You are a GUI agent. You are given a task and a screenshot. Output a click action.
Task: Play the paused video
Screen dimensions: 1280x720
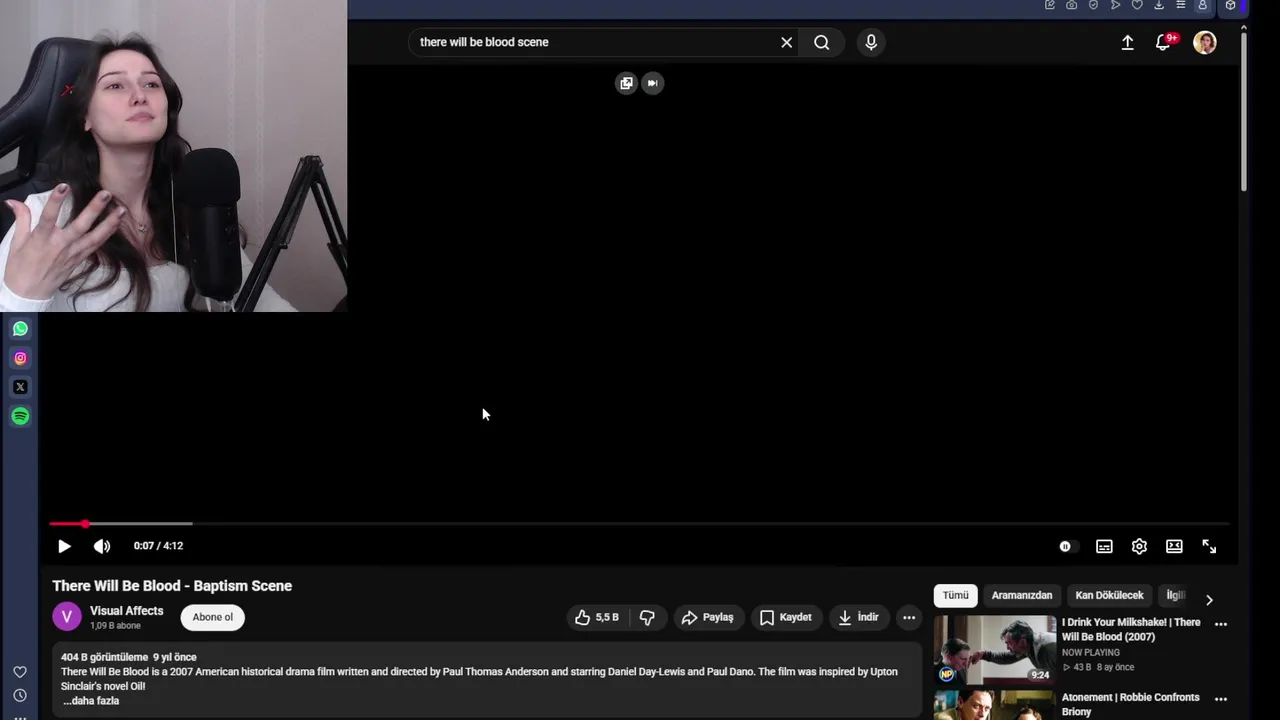(x=64, y=546)
